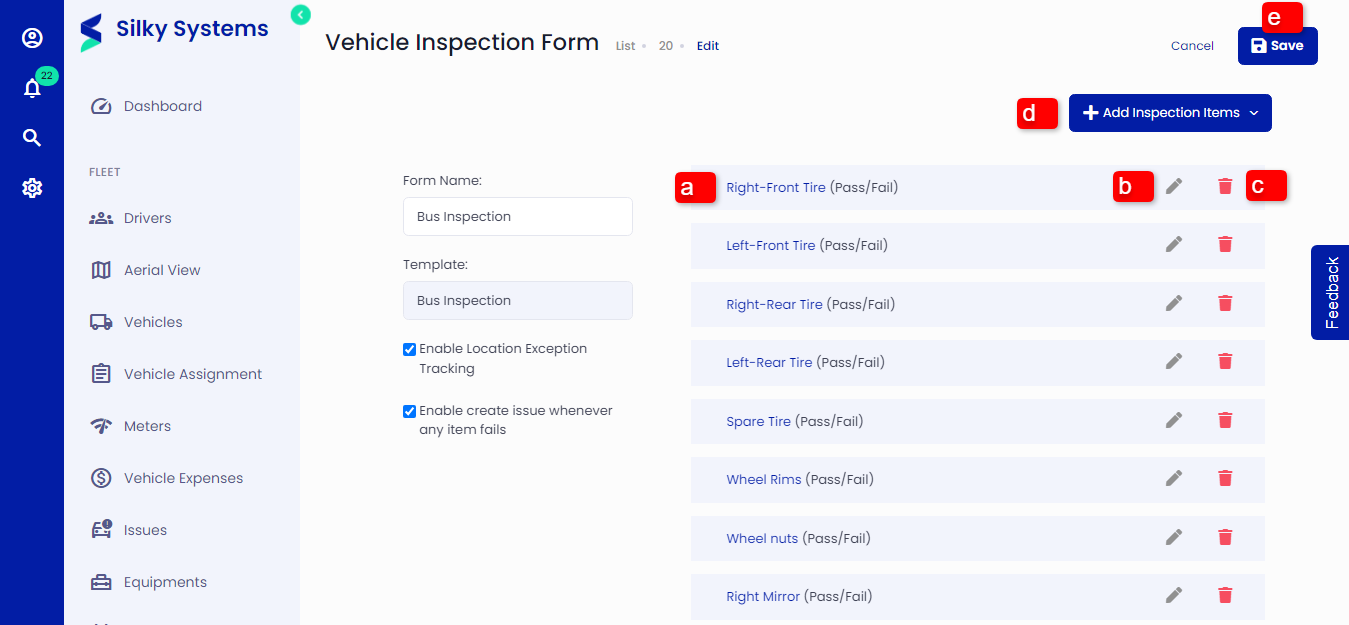The height and width of the screenshot is (625, 1349).
Task: Click the search magnifier icon
Action: point(32,138)
